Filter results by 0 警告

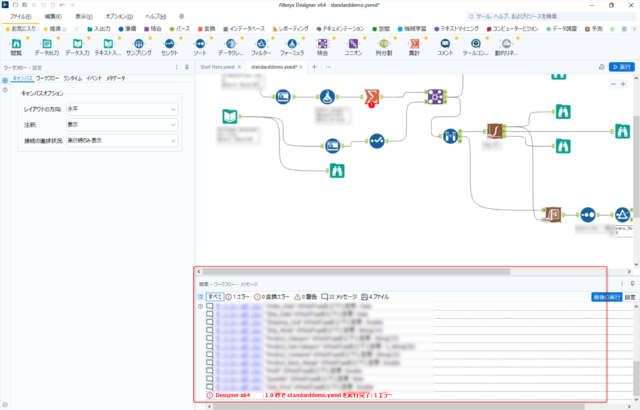tap(306, 297)
